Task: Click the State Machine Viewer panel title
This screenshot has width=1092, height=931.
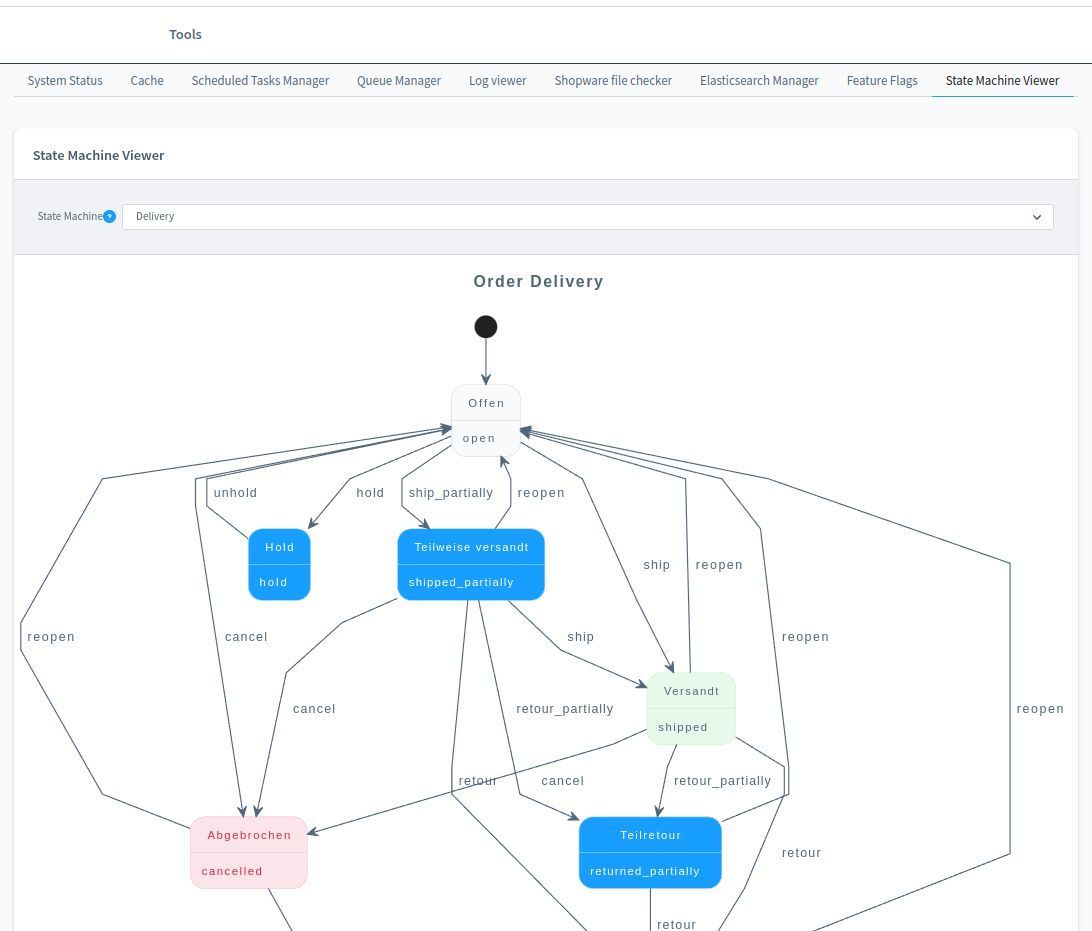Action: click(98, 155)
